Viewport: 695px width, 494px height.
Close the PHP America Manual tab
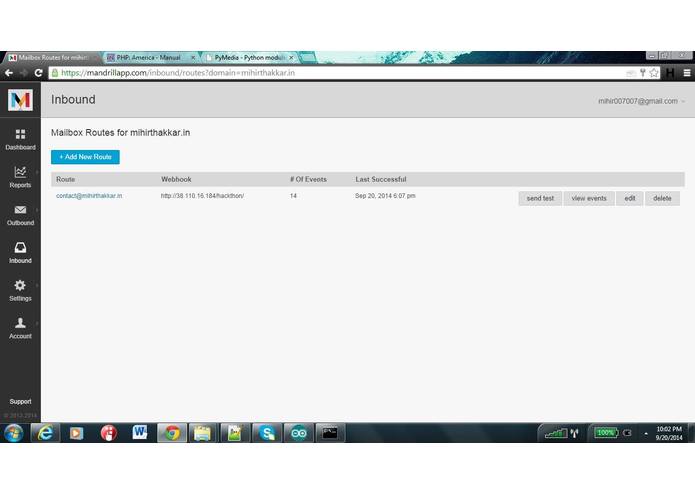tap(193, 58)
